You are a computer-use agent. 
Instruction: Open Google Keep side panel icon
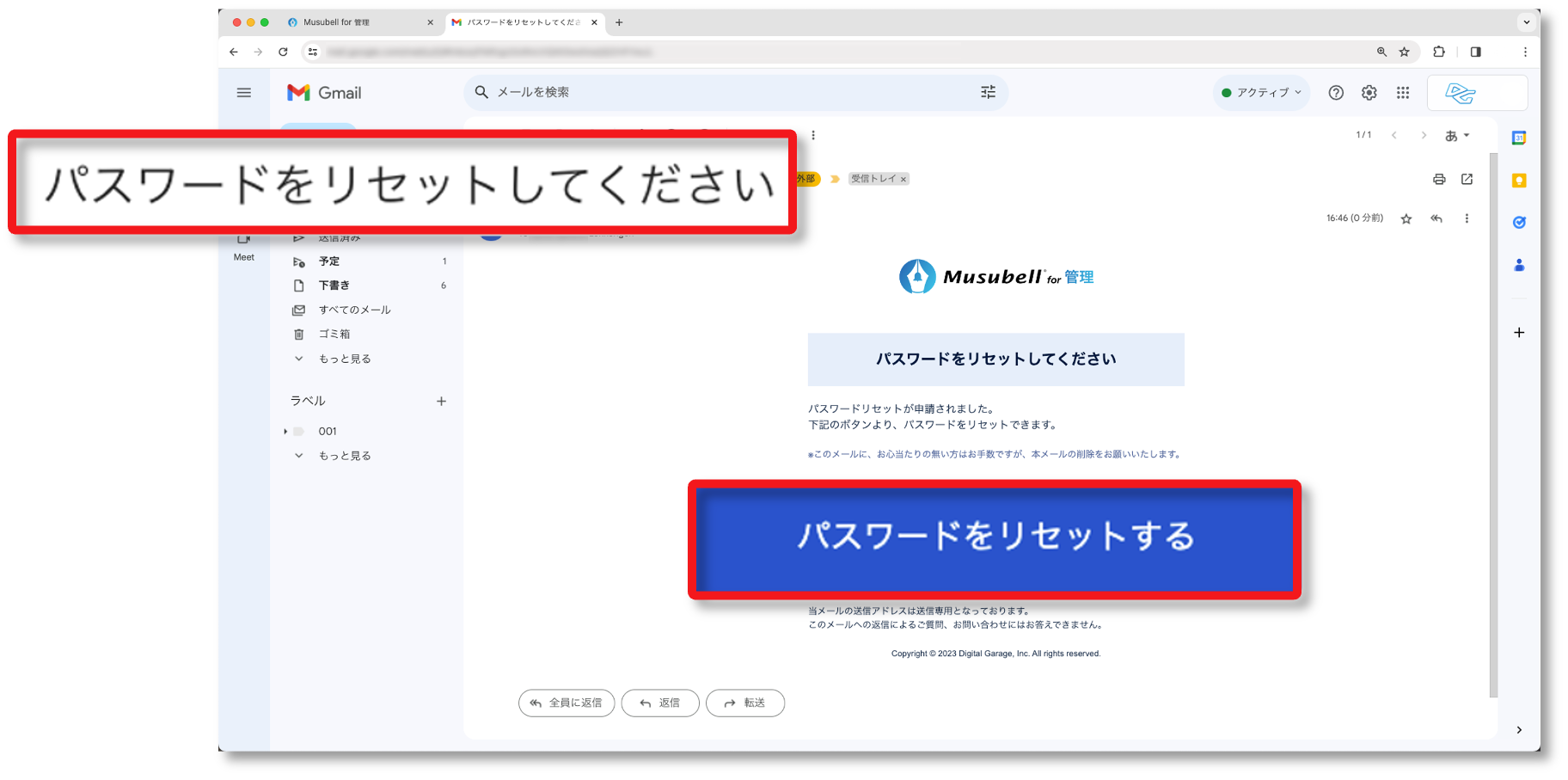click(1518, 181)
